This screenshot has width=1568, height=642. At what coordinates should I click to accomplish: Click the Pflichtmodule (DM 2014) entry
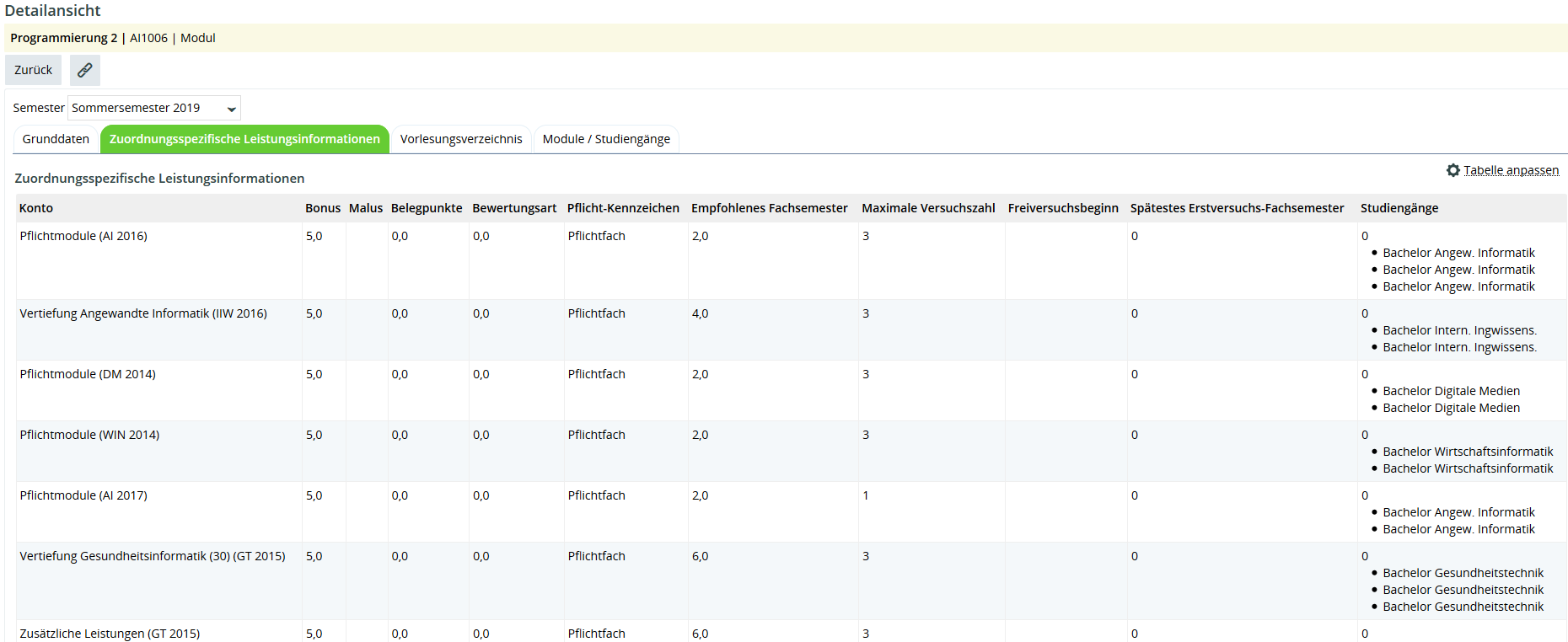88,374
